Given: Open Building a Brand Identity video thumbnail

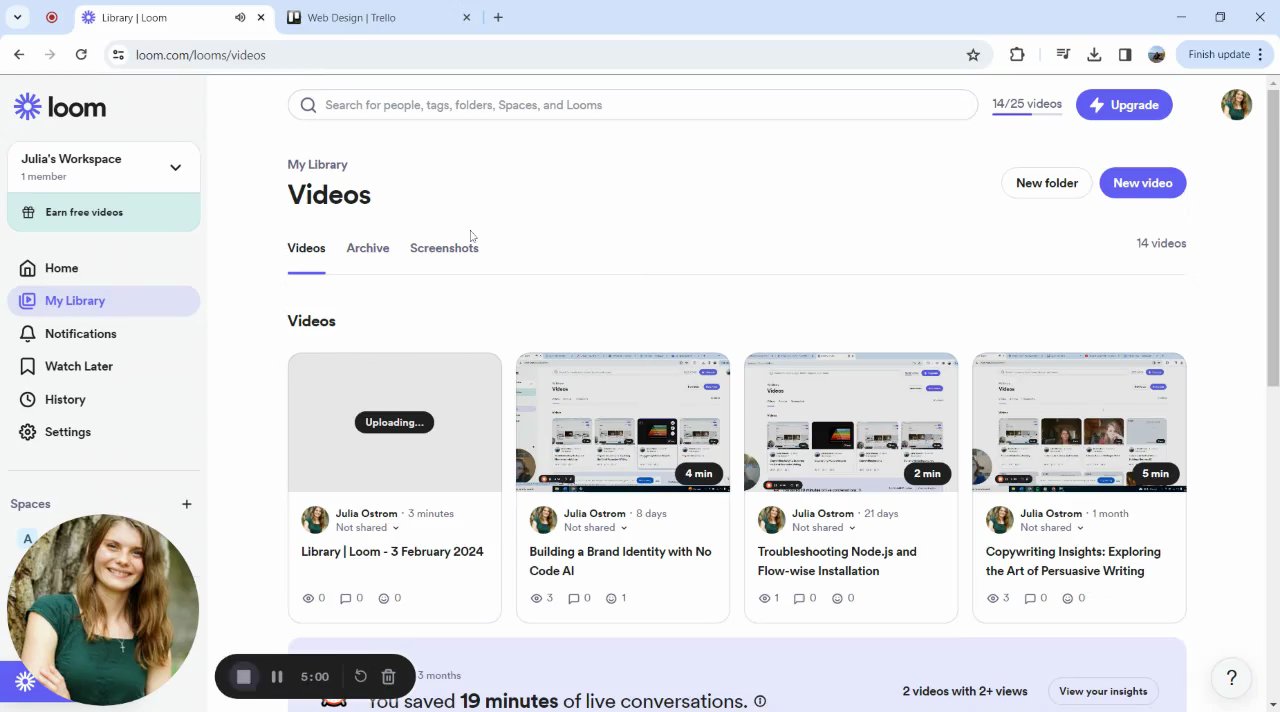Looking at the screenshot, I should pos(623,422).
